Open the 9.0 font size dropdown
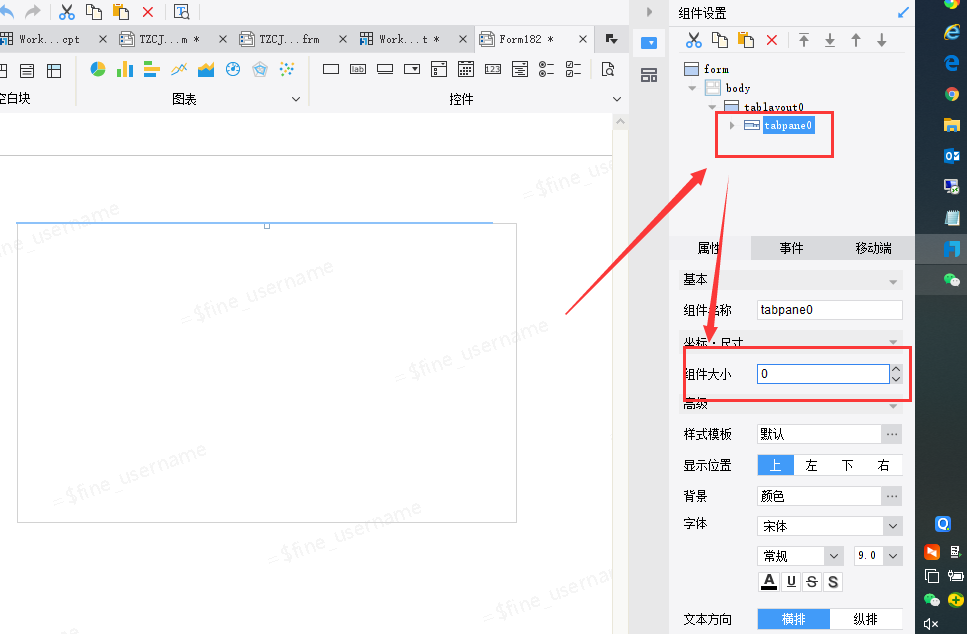The height and width of the screenshot is (634, 967). click(878, 556)
